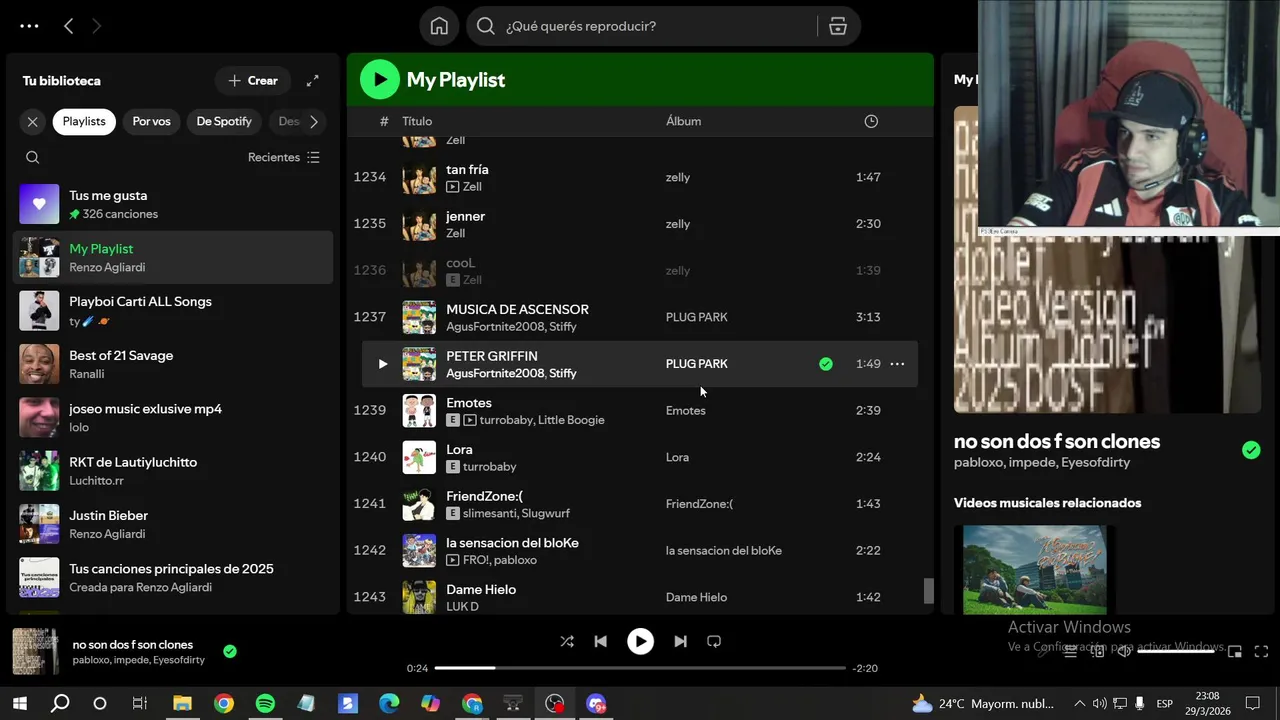Toggle repeat mode
This screenshot has height=720, width=1280.
click(714, 641)
